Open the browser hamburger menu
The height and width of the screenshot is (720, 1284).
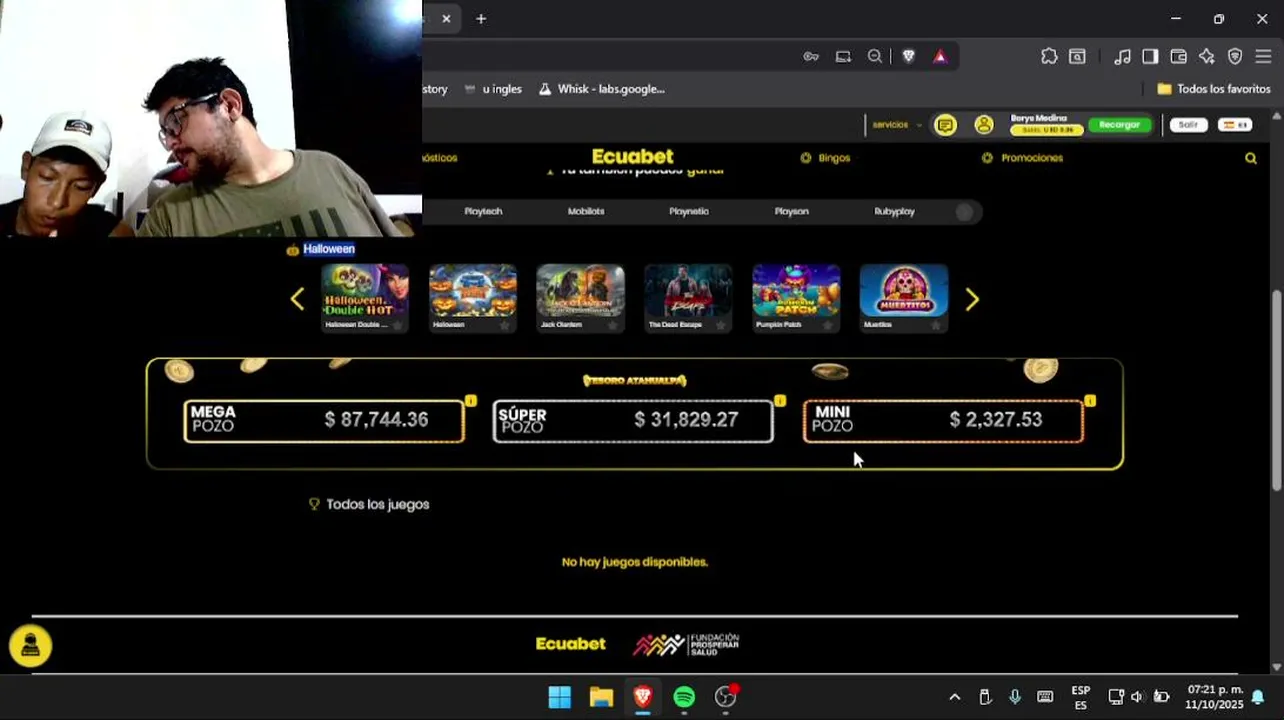pyautogui.click(x=1263, y=57)
